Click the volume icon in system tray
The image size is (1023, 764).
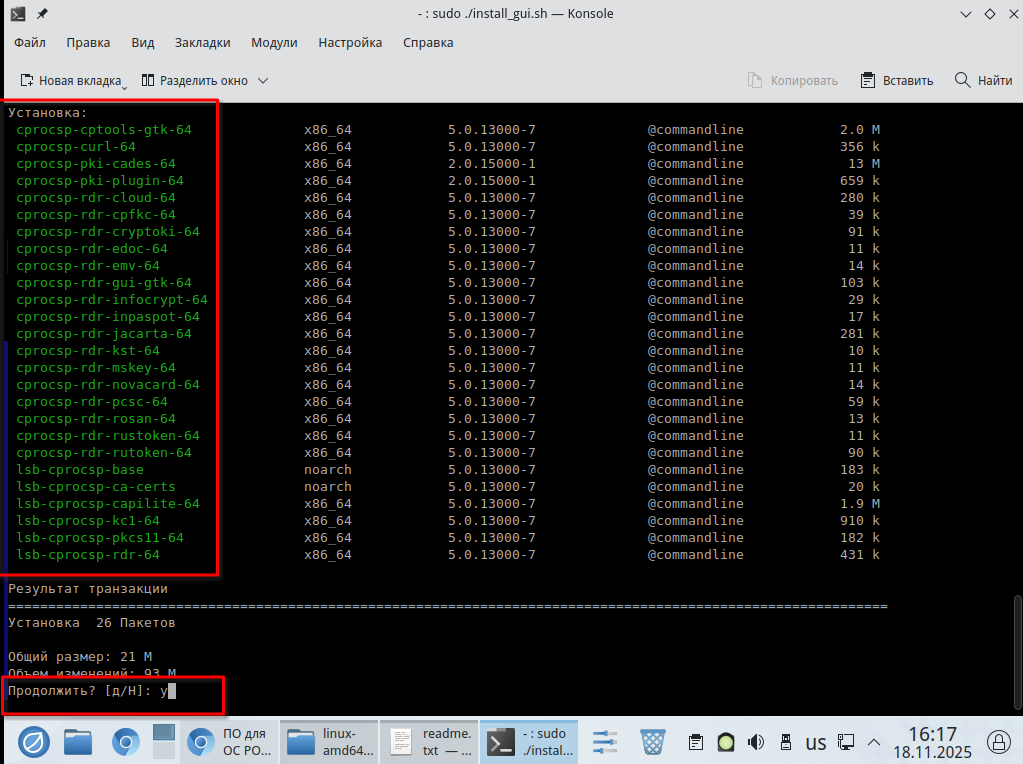756,742
